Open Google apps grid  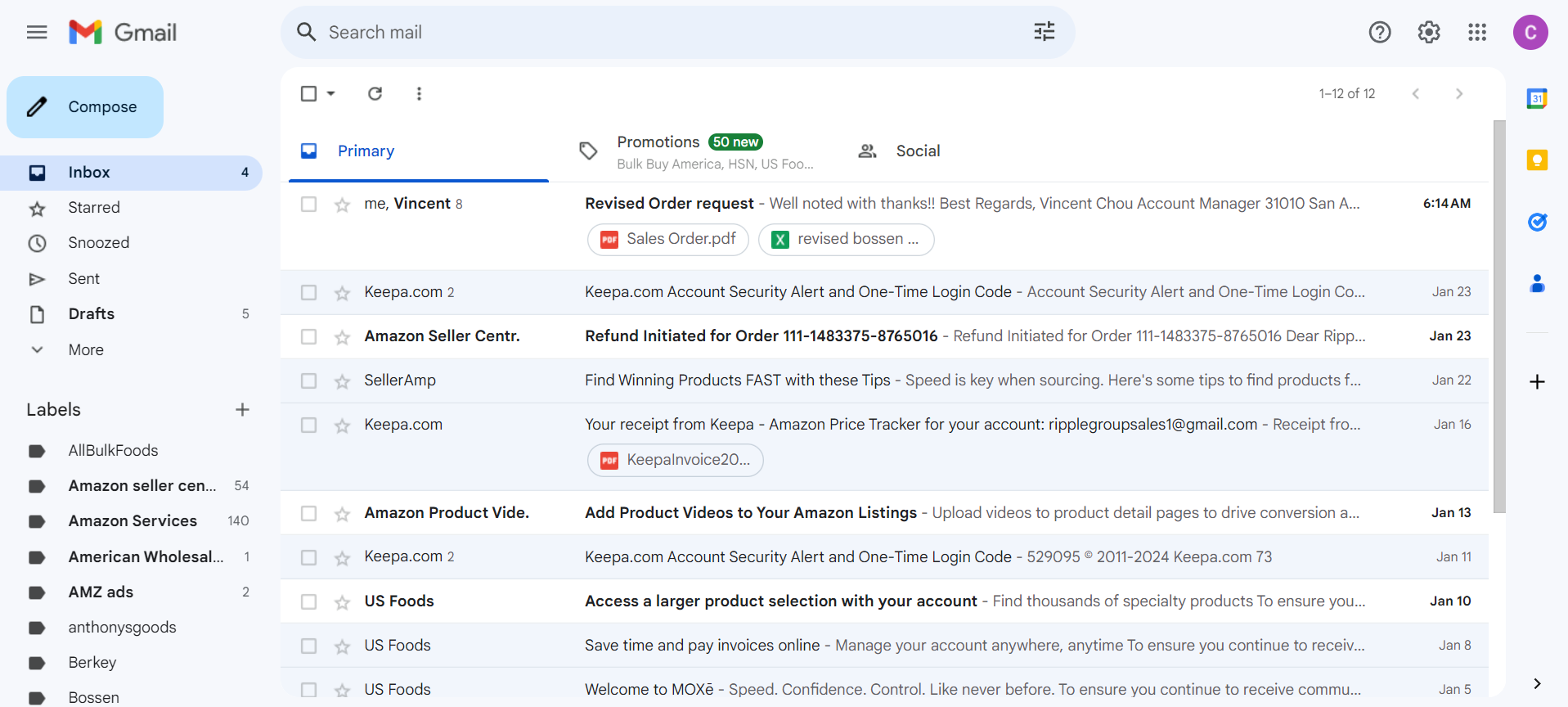(1477, 32)
